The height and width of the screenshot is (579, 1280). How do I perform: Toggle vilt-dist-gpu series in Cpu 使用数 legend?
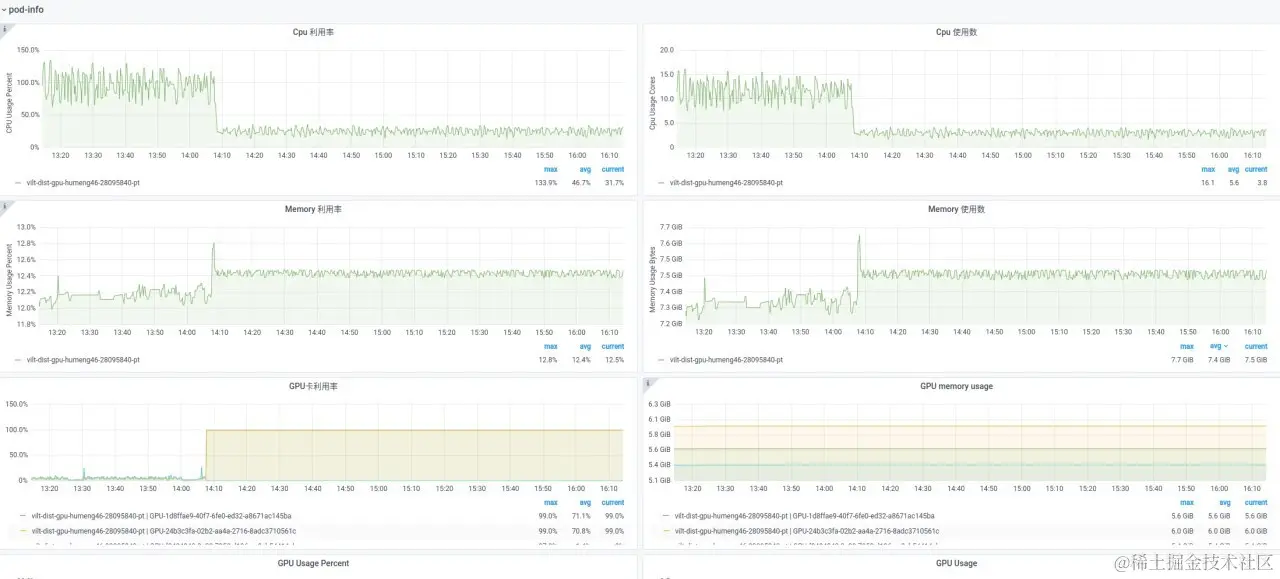click(x=726, y=183)
